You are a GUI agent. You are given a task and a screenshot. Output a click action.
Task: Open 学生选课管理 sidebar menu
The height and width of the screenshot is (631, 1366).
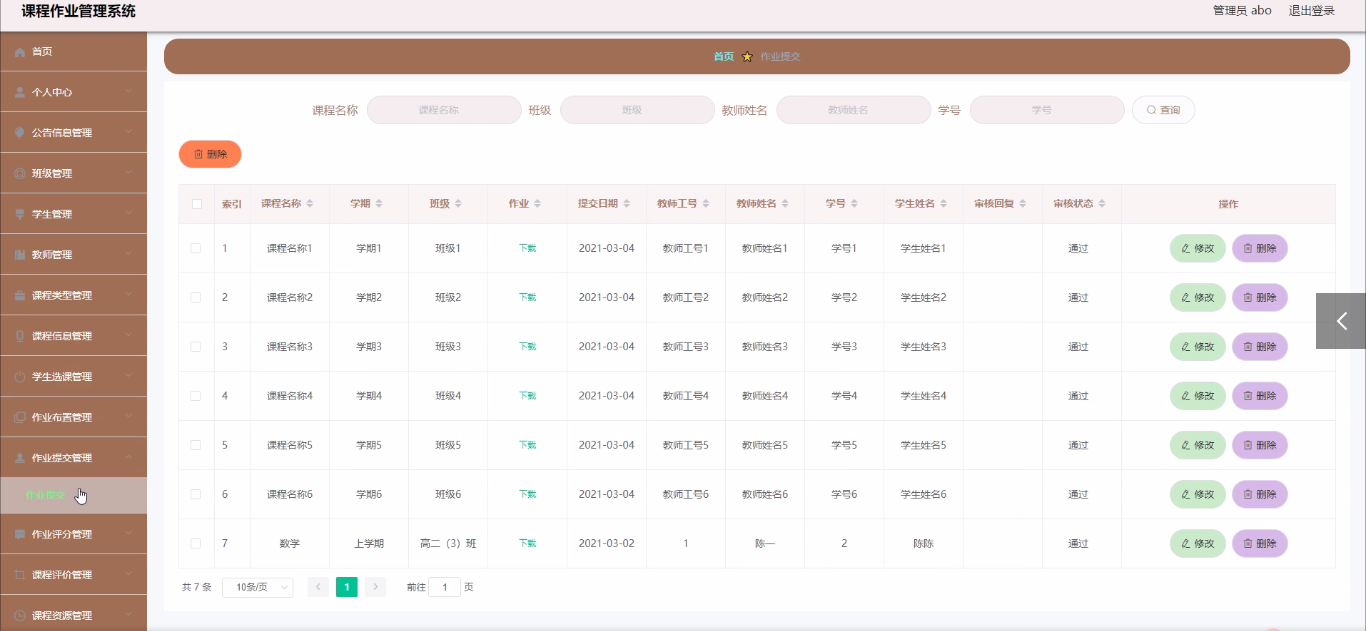[x=73, y=377]
